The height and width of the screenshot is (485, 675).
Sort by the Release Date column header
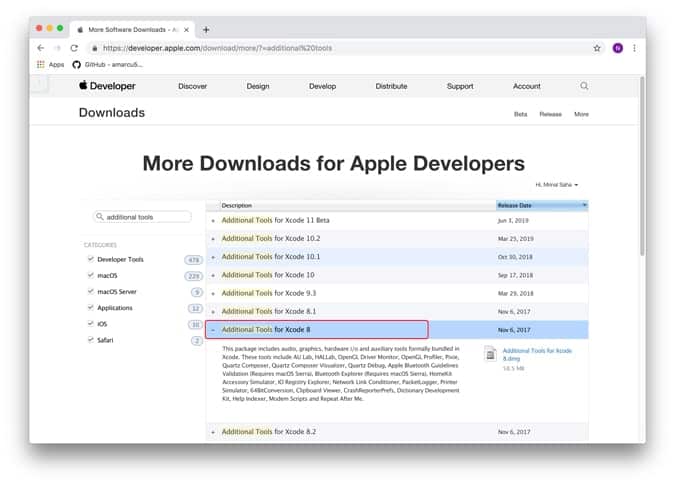pyautogui.click(x=542, y=205)
